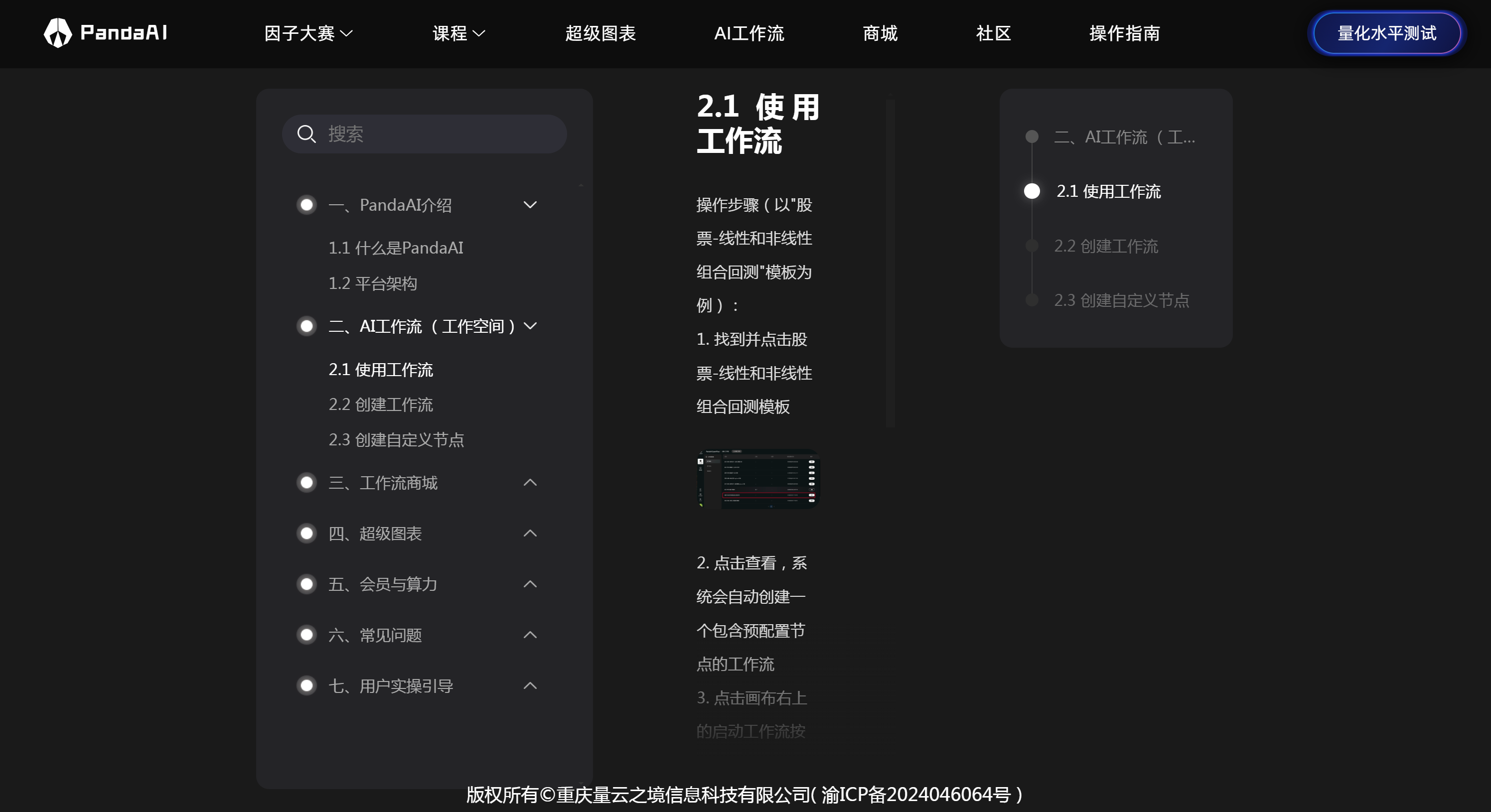The height and width of the screenshot is (812, 1491).
Task: Expand the 七、用户实操引导 chevron
Action: 530,686
